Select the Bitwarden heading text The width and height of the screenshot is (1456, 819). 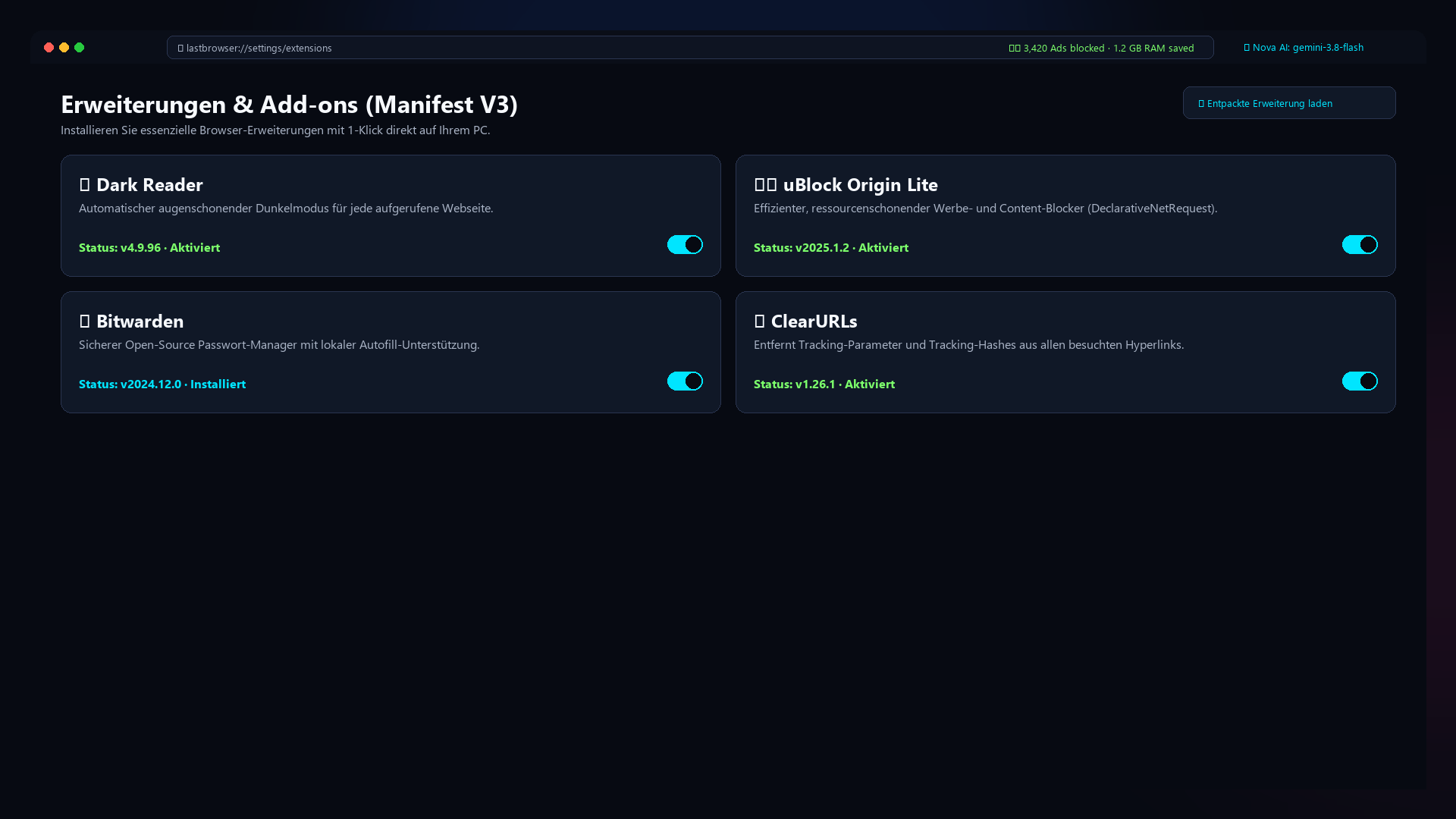tap(140, 321)
